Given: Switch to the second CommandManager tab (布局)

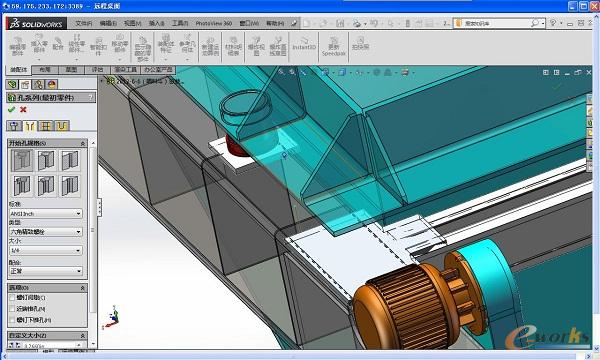Looking at the screenshot, I should coord(45,70).
